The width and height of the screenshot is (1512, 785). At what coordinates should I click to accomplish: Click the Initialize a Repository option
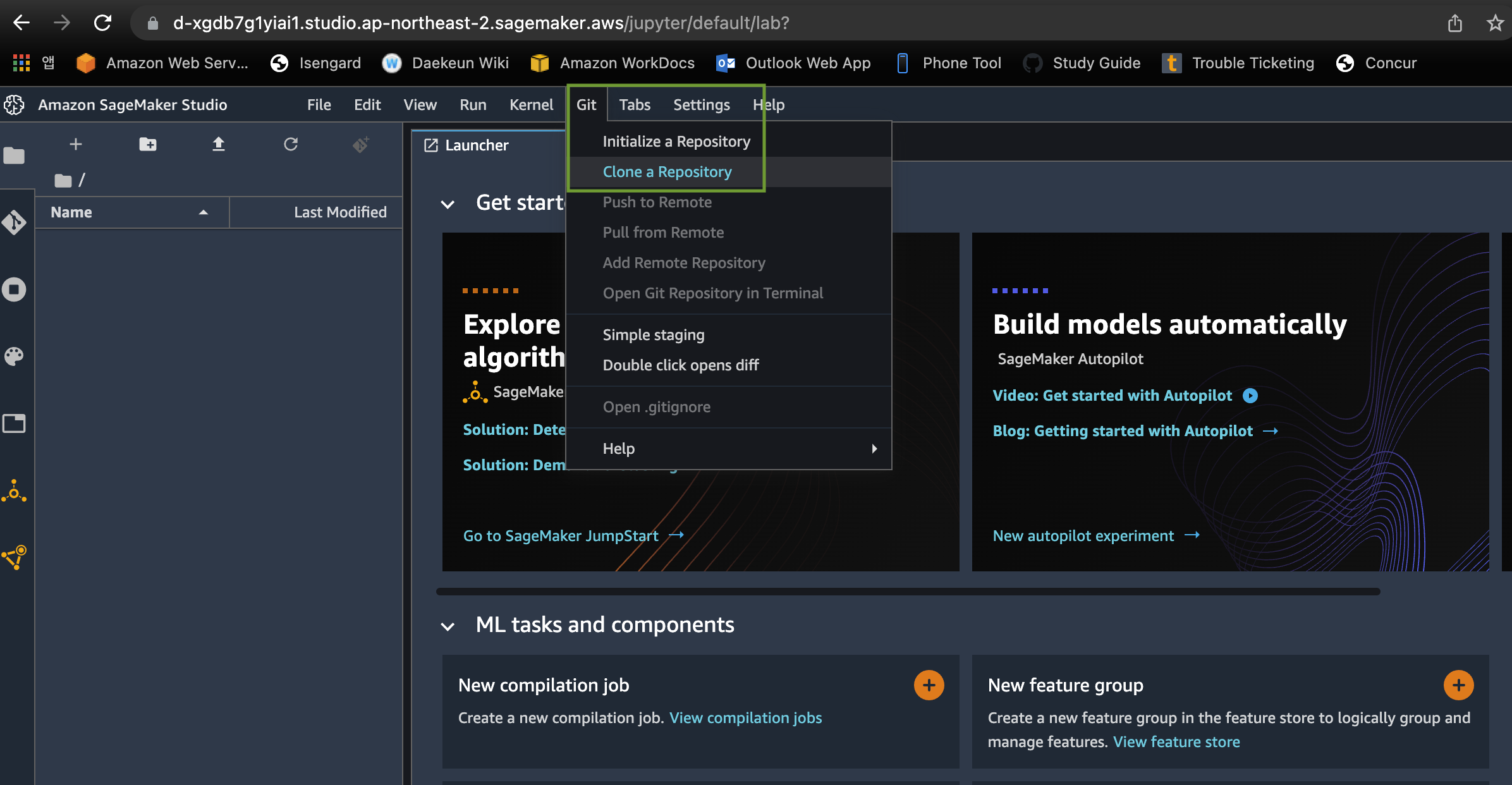point(676,140)
